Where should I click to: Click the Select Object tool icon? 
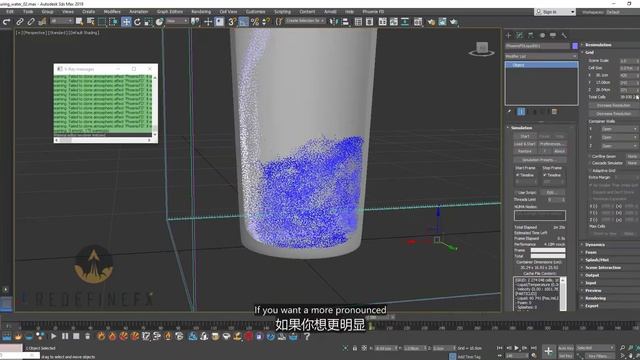79,22
